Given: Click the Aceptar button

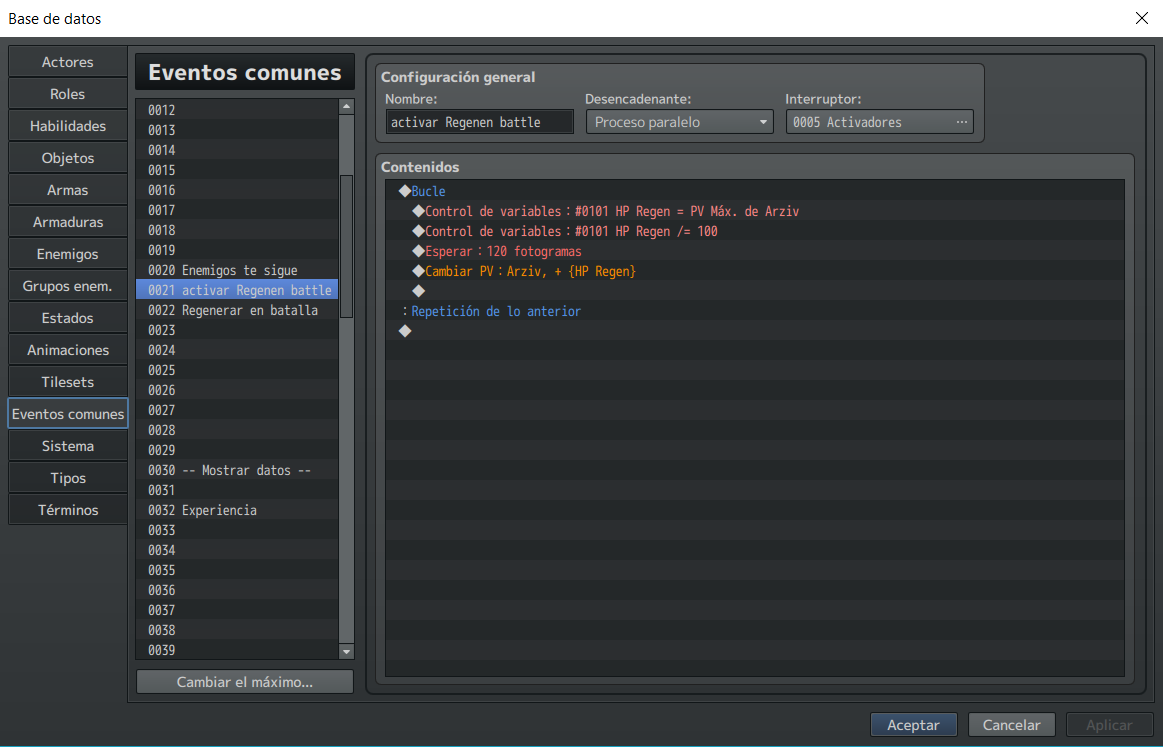Looking at the screenshot, I should point(913,725).
